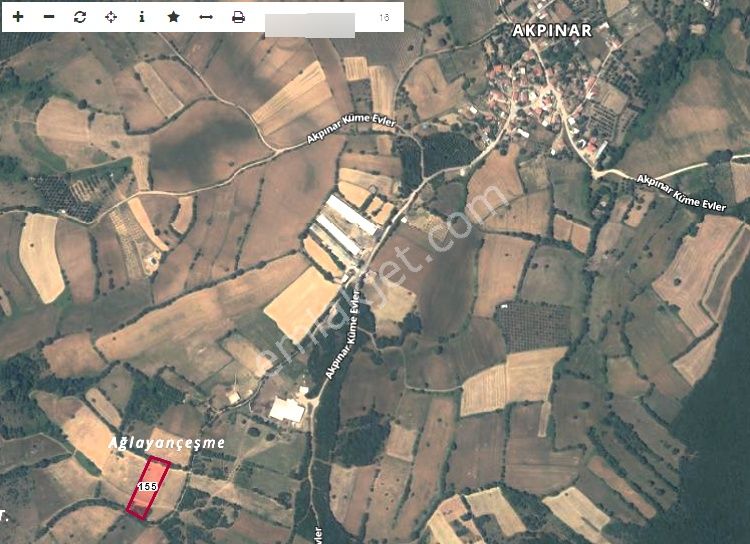This screenshot has width=750, height=544.
Task: Select the measure distance arrow tool
Action: tap(206, 17)
